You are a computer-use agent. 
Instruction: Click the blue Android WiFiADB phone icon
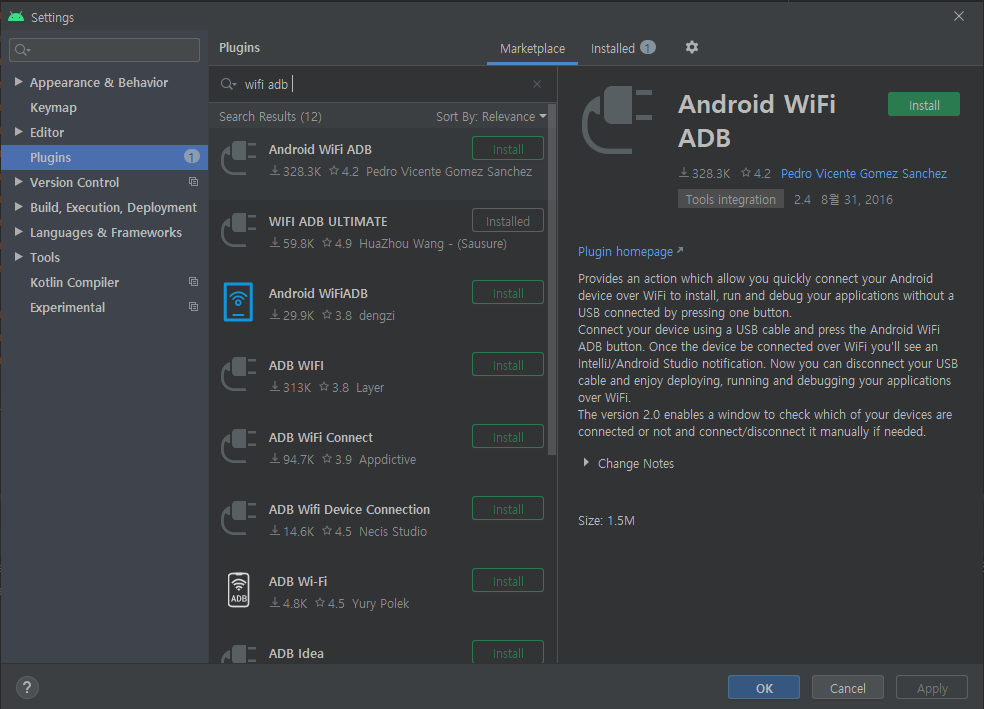[x=238, y=302]
